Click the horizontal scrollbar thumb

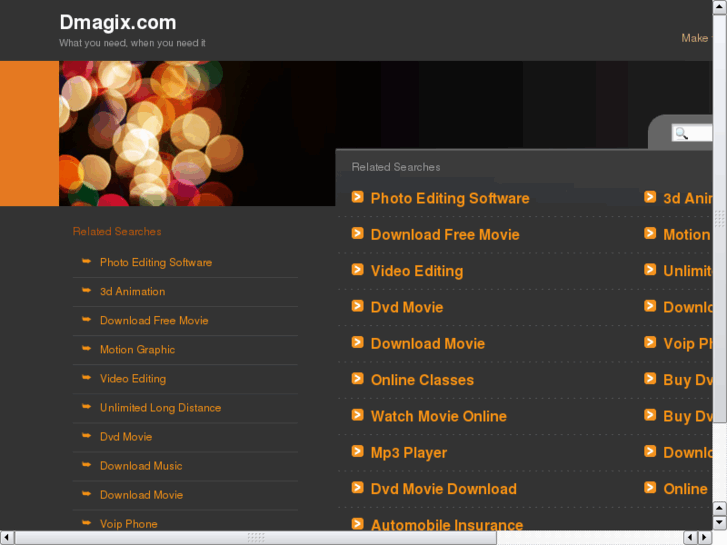click(255, 538)
